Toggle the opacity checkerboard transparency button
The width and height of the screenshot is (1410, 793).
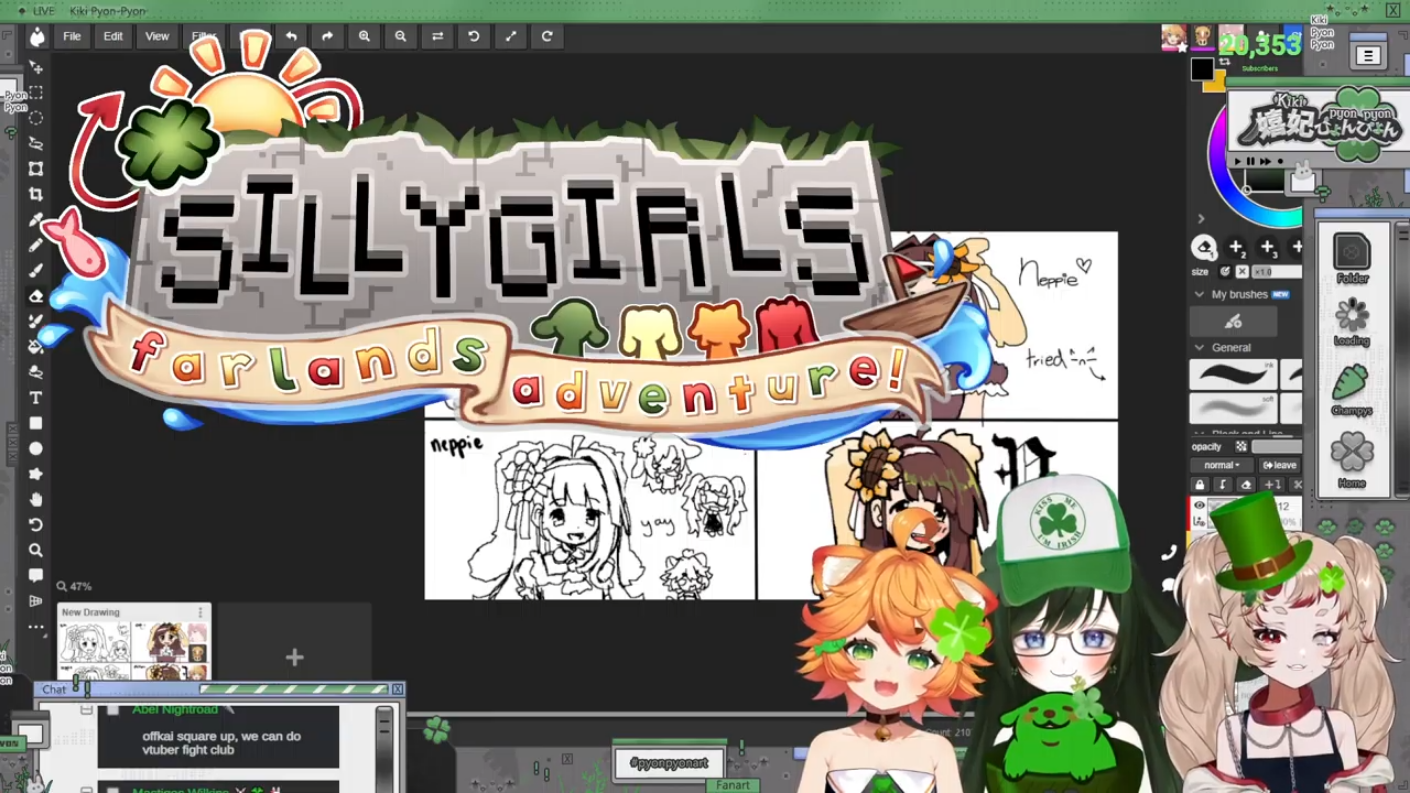(1241, 447)
